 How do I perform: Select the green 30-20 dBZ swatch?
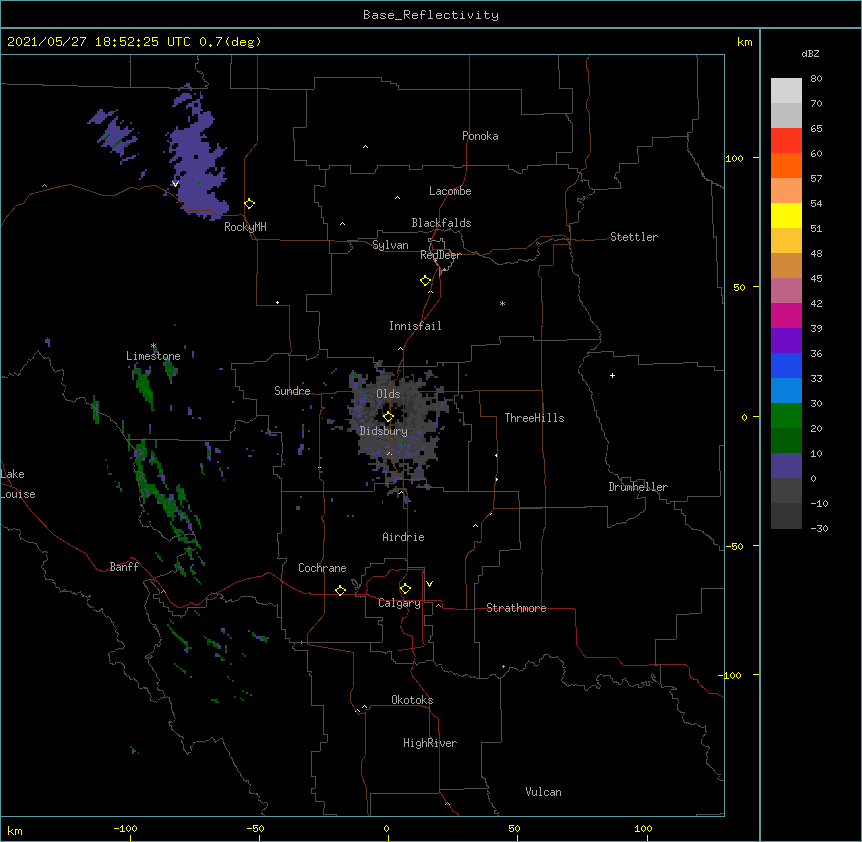(786, 416)
